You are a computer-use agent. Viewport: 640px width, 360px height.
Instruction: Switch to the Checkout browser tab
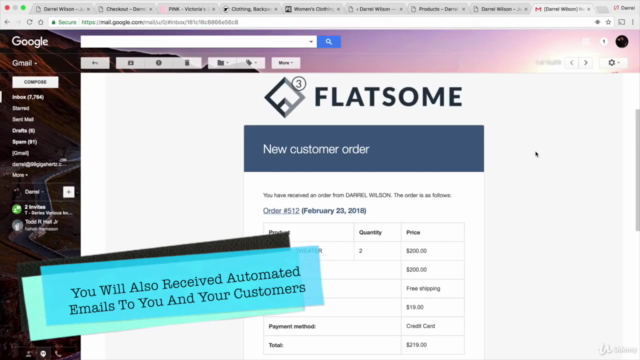coord(125,9)
